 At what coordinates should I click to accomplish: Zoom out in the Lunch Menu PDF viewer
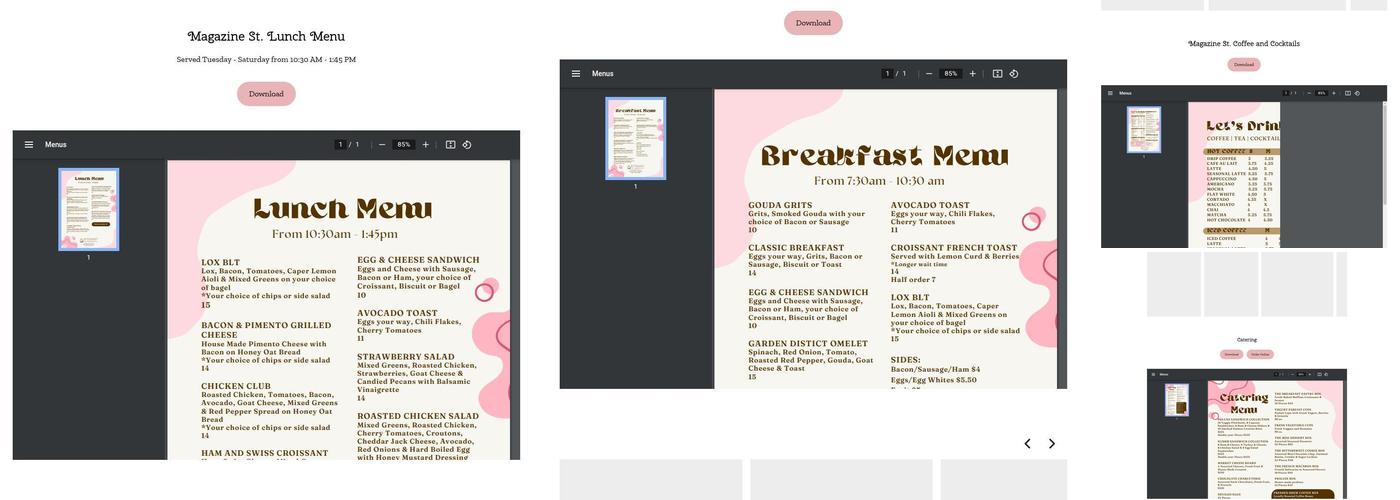coord(382,144)
